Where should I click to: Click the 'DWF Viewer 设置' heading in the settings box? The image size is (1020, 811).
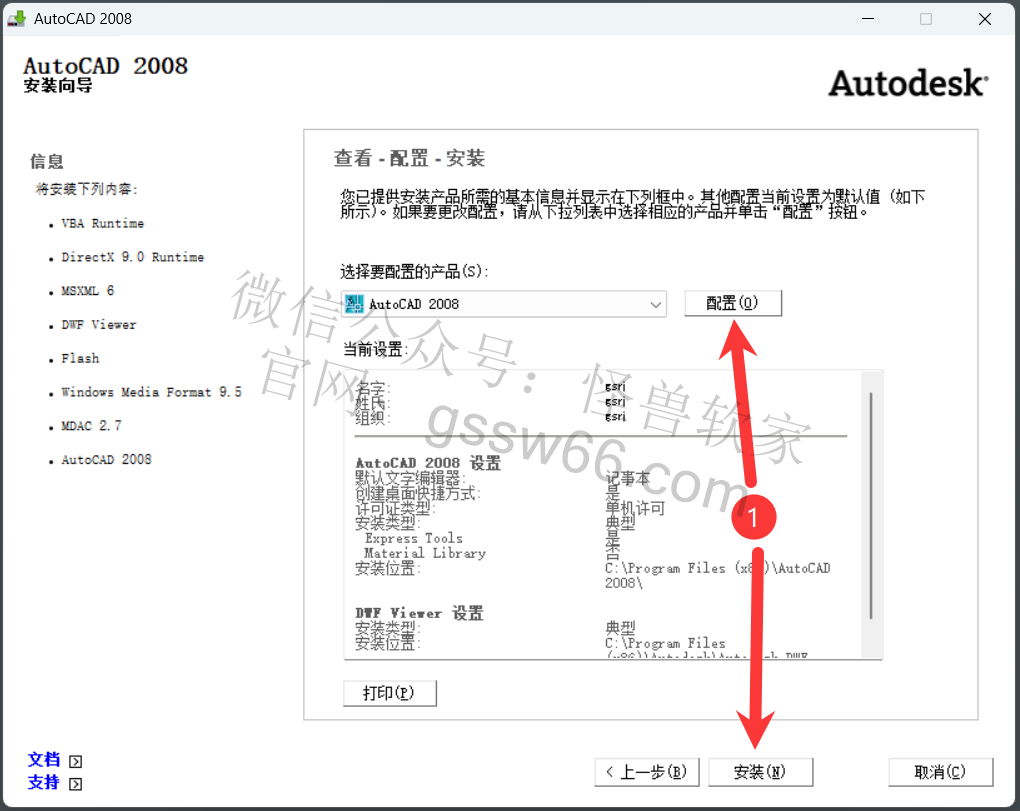pos(419,613)
